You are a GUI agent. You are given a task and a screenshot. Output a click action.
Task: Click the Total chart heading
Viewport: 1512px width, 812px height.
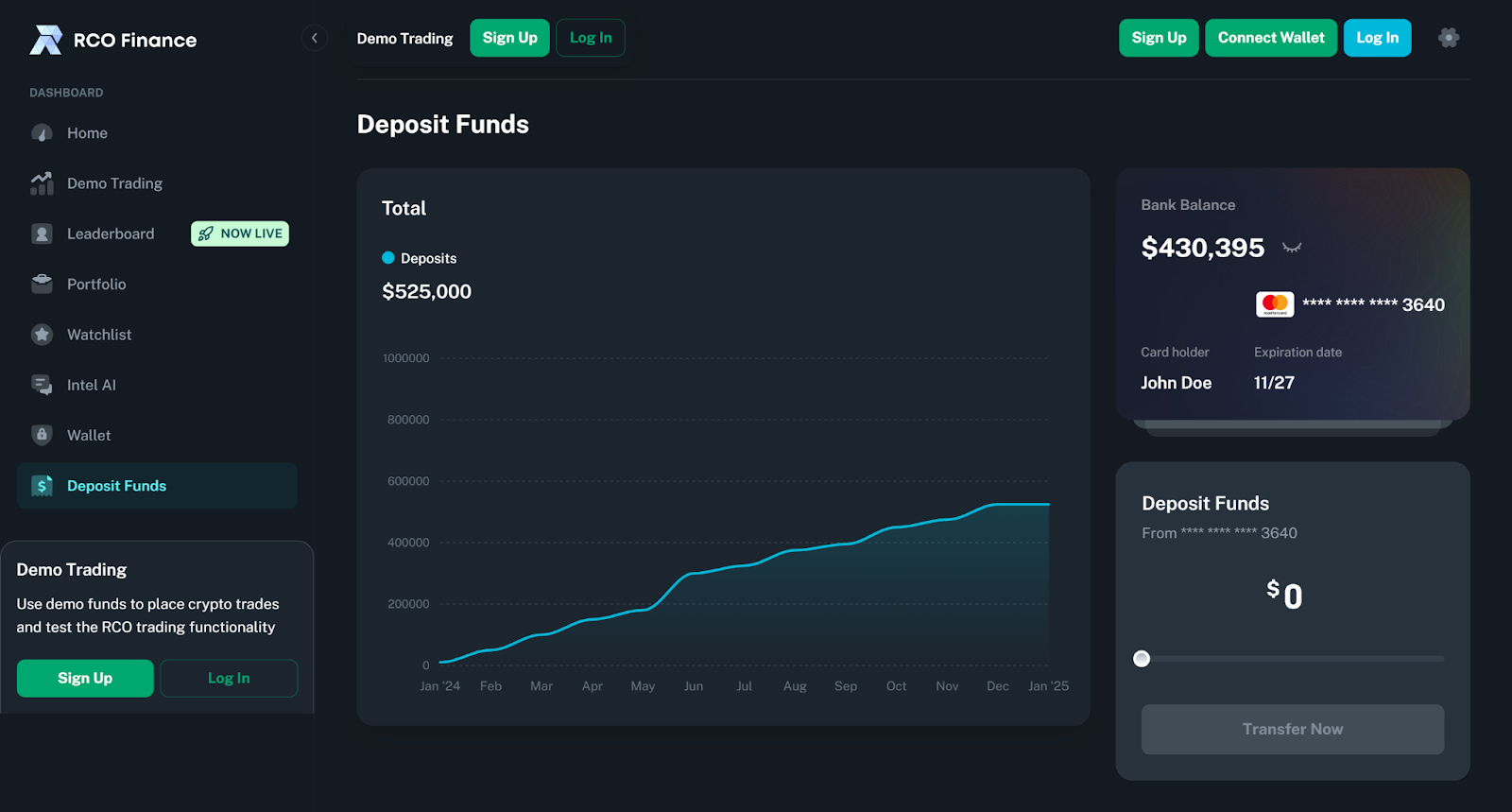click(x=404, y=208)
